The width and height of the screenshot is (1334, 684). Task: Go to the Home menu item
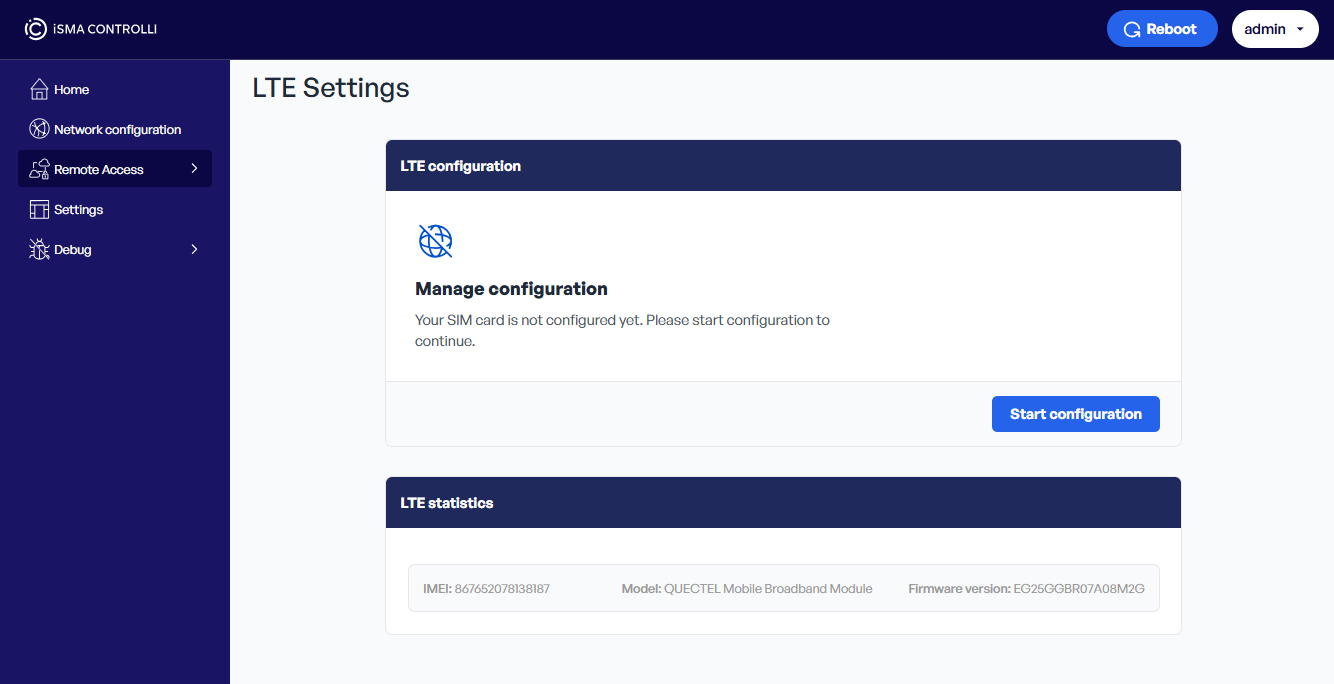pyautogui.click(x=72, y=90)
